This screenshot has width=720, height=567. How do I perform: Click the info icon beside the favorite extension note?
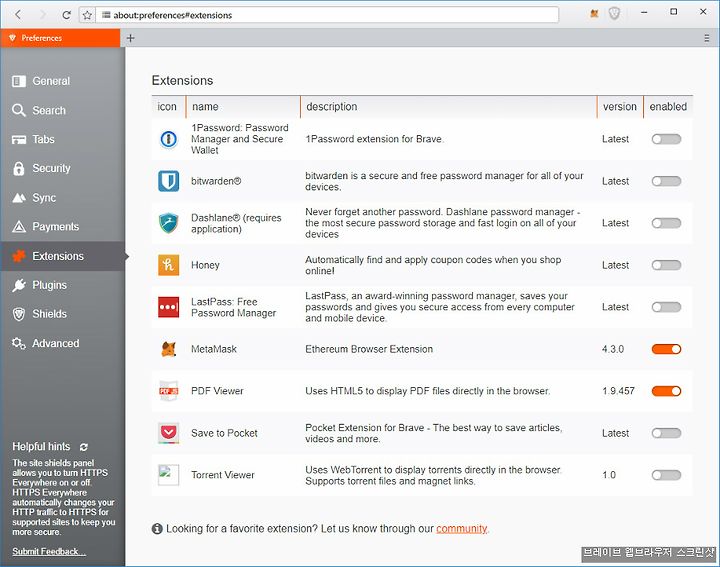point(157,529)
